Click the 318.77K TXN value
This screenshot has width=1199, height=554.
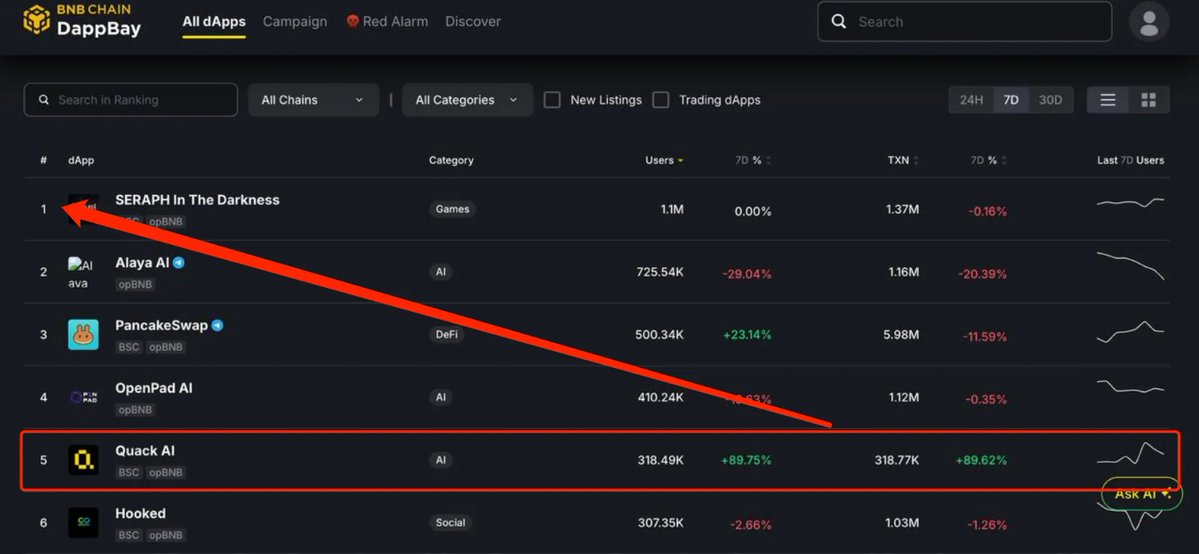coord(897,460)
